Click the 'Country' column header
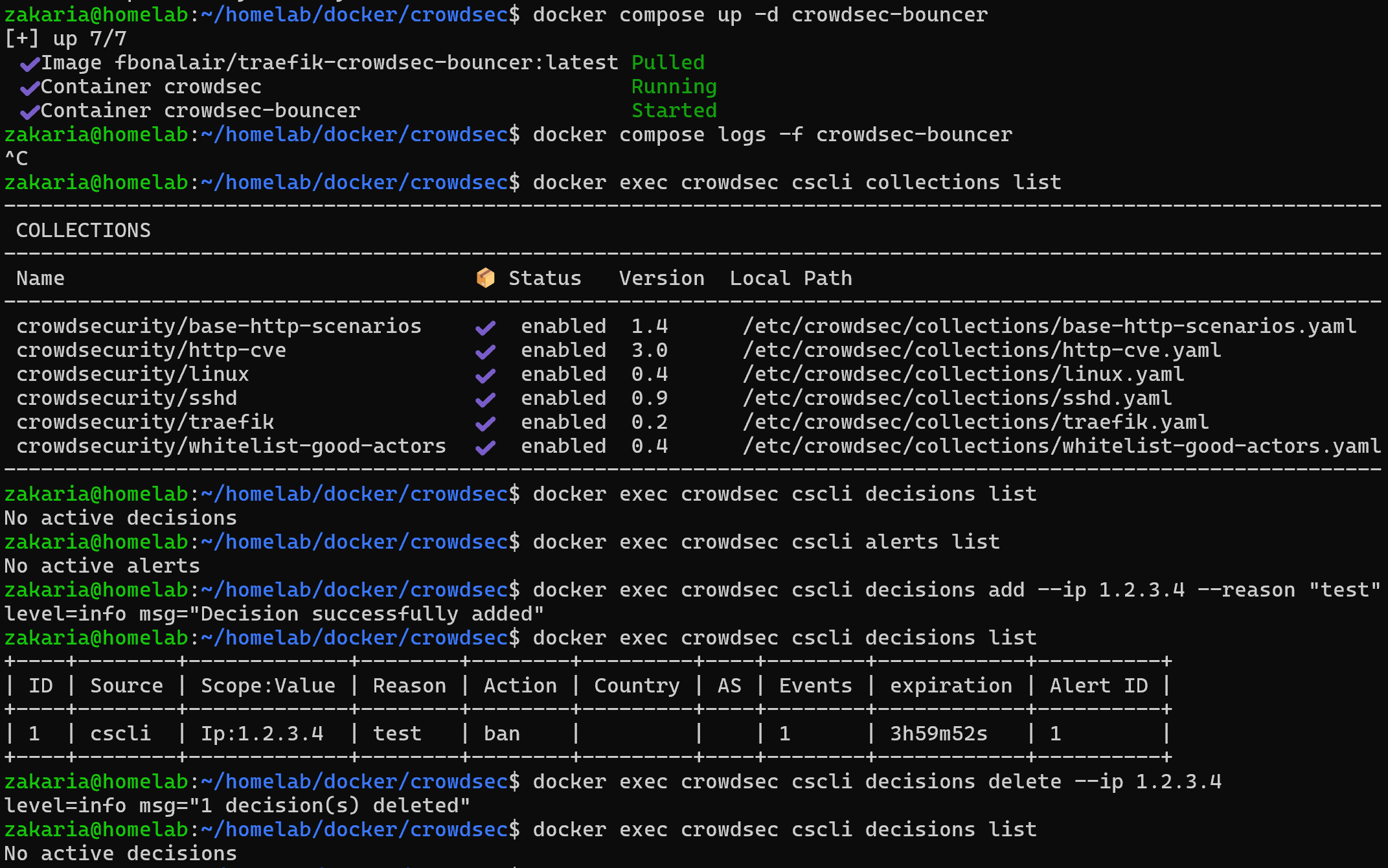The image size is (1388, 868). tap(637, 686)
